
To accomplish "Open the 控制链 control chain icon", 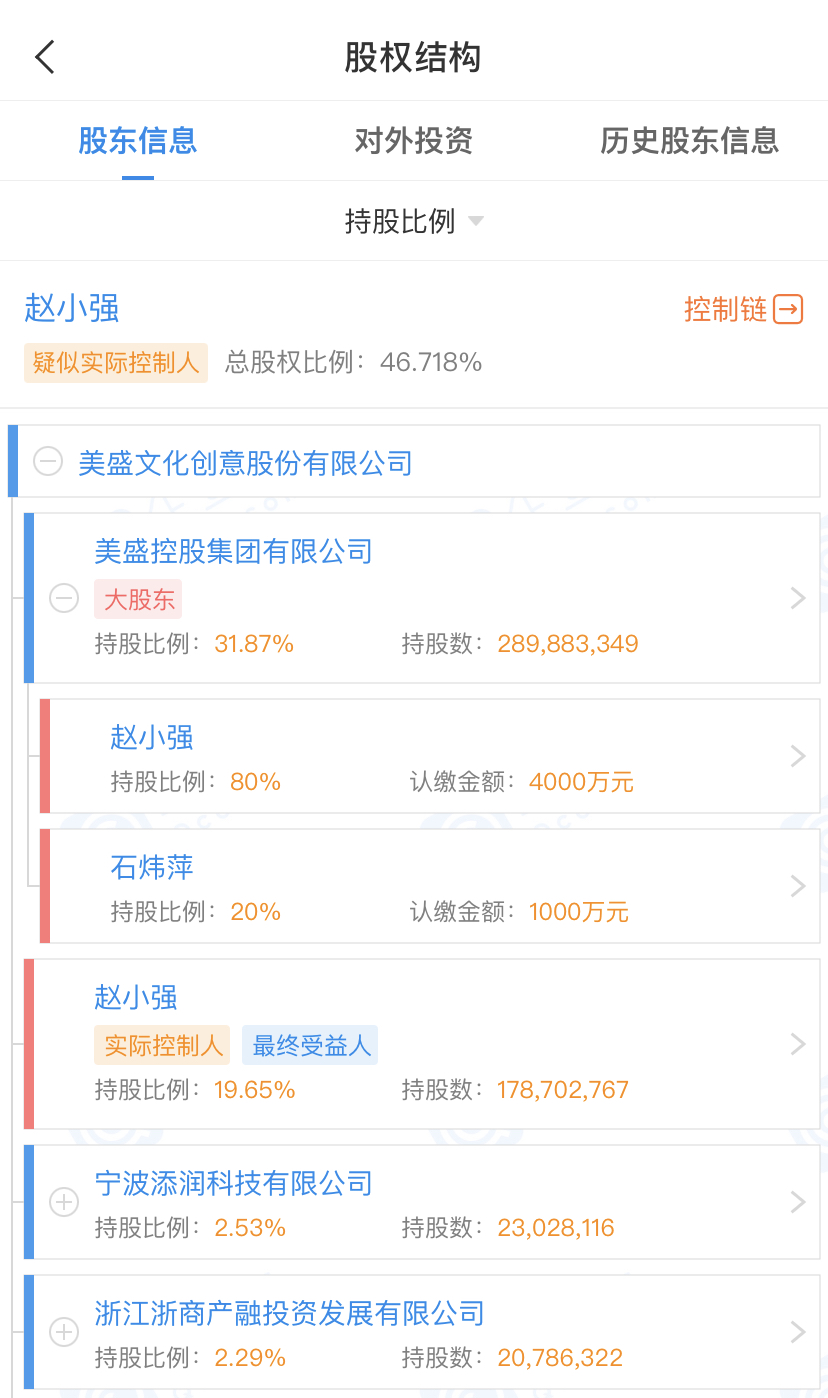I will pyautogui.click(x=788, y=309).
